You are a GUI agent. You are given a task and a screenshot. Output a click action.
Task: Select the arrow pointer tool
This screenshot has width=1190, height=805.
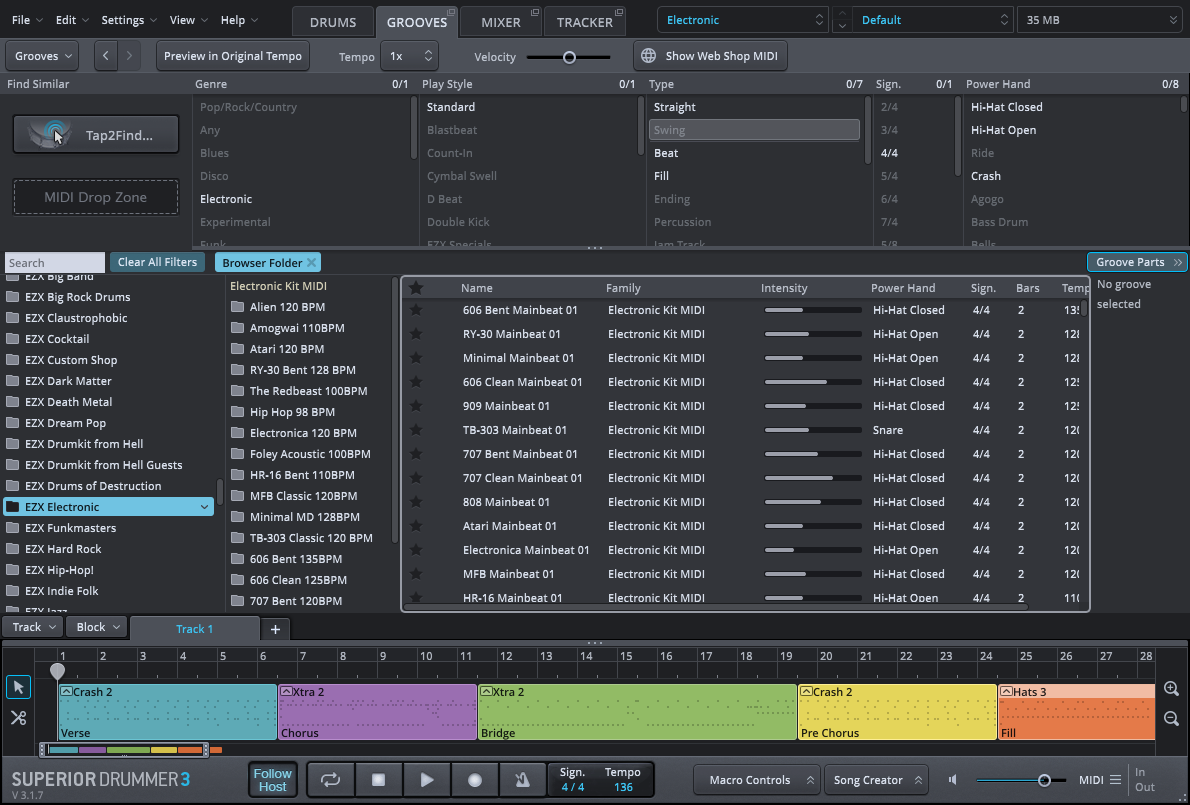(18, 687)
